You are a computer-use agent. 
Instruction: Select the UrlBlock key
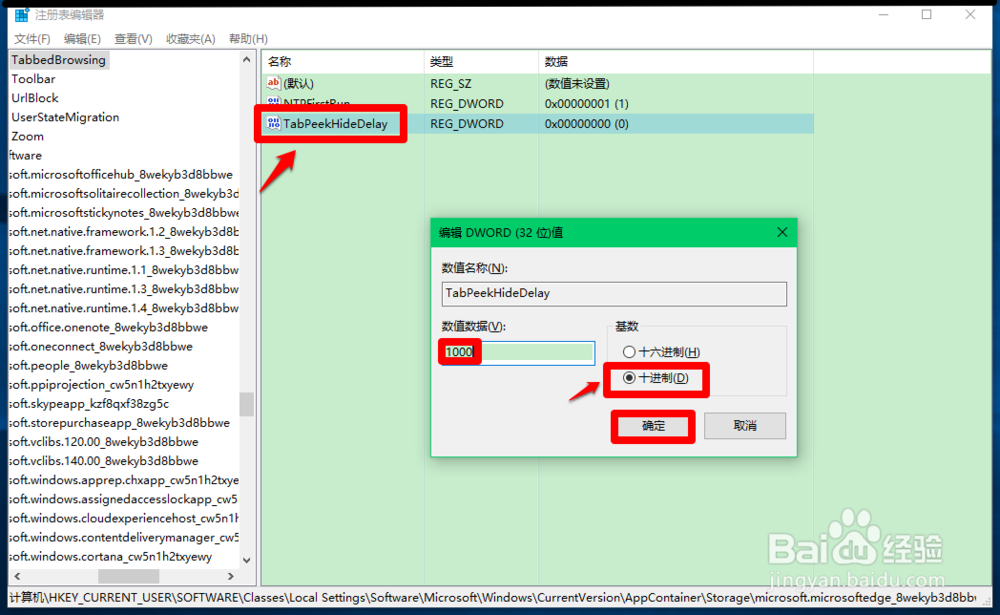(x=34, y=98)
